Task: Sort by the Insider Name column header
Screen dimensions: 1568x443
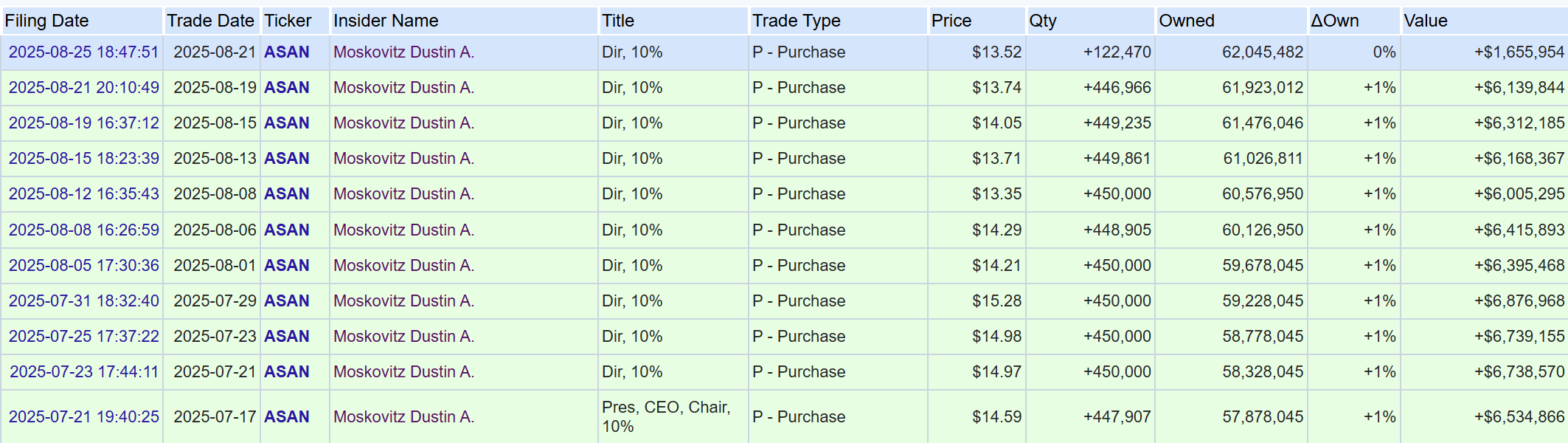Action: 386,21
